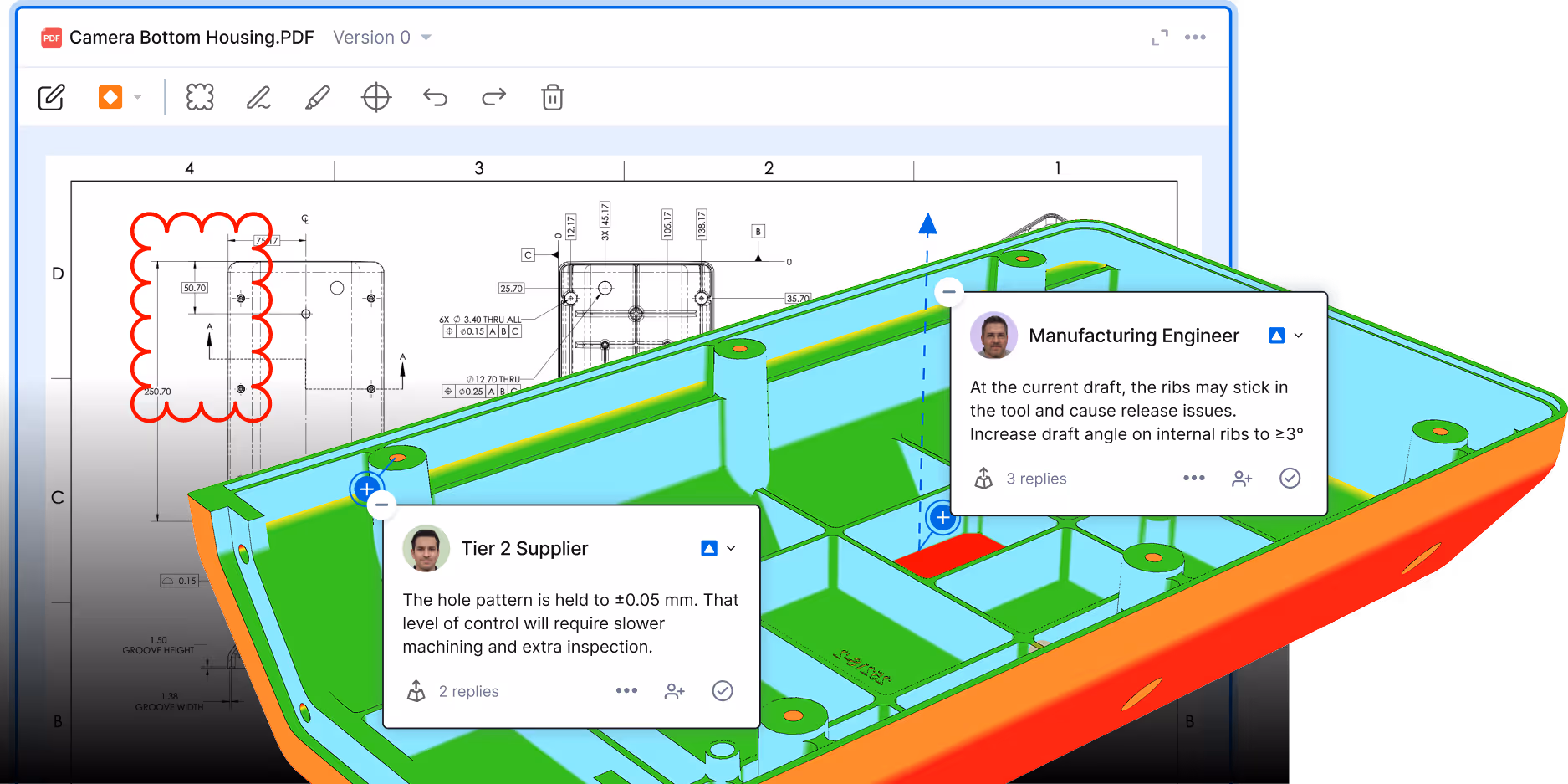Screen dimensions: 1568x784
Task: Redo the last markup action
Action: click(x=493, y=97)
